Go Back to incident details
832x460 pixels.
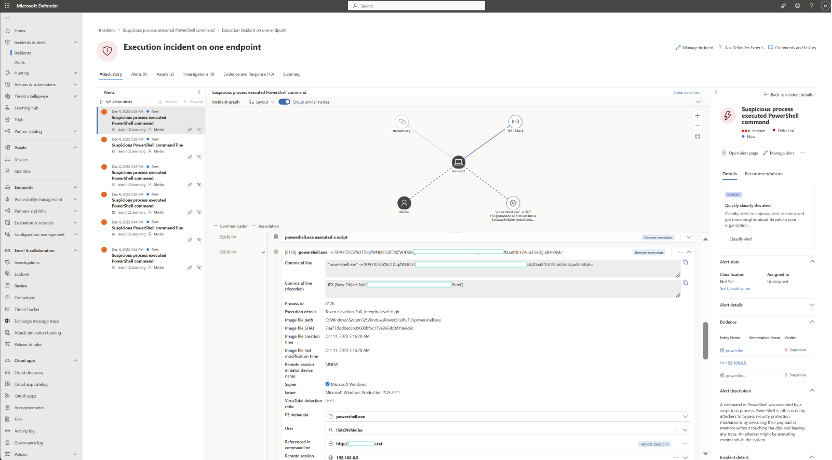[788, 95]
